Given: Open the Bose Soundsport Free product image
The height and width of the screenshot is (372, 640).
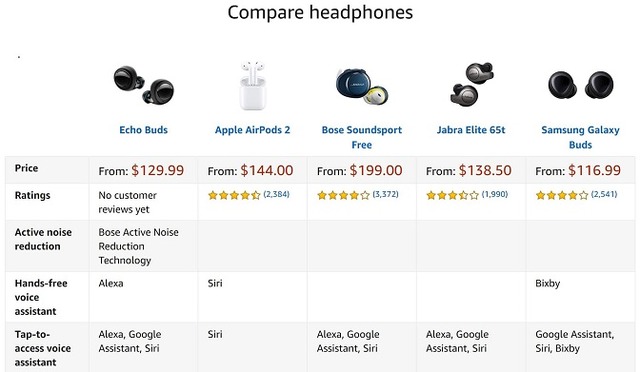Looking at the screenshot, I should point(362,87).
